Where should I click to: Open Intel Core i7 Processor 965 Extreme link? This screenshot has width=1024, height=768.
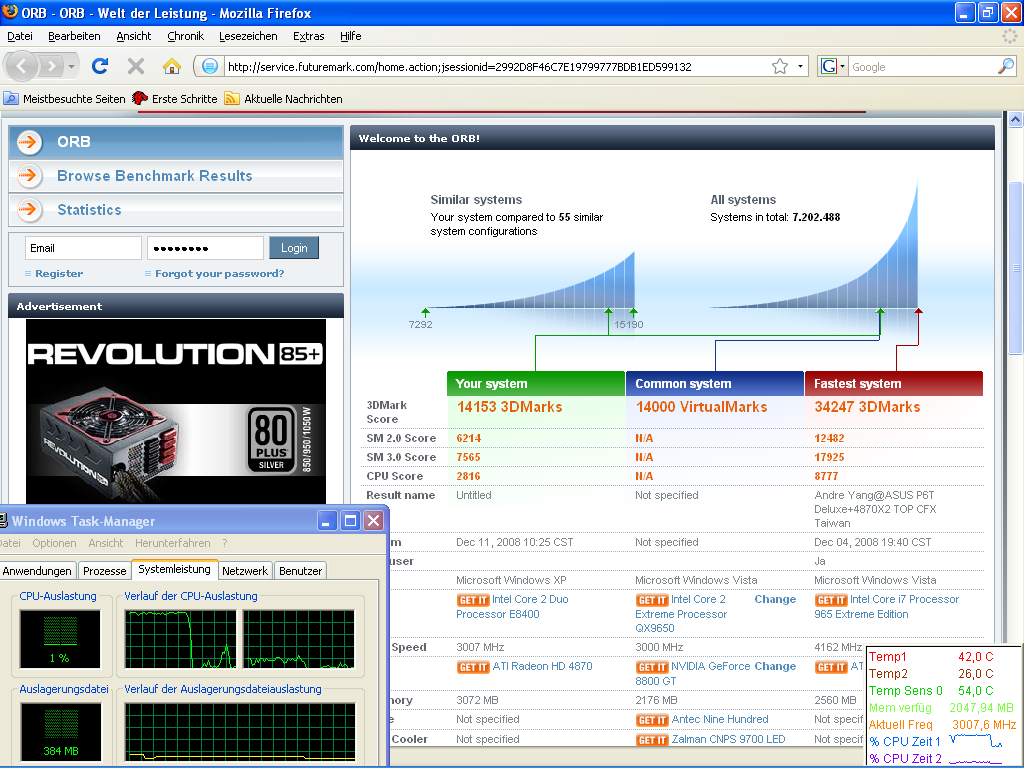pos(887,607)
